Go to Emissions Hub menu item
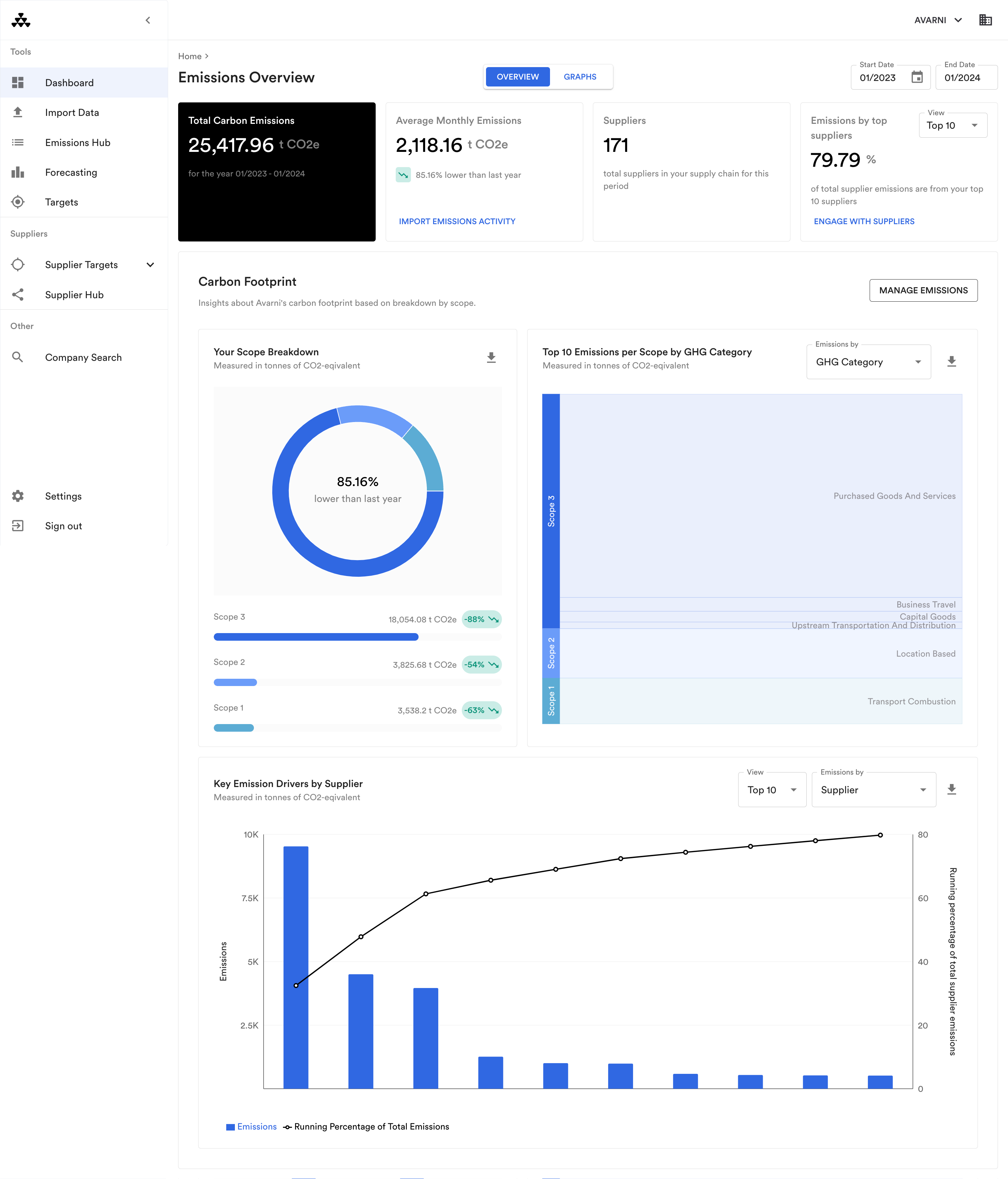The width and height of the screenshot is (1008, 1179). click(x=78, y=143)
